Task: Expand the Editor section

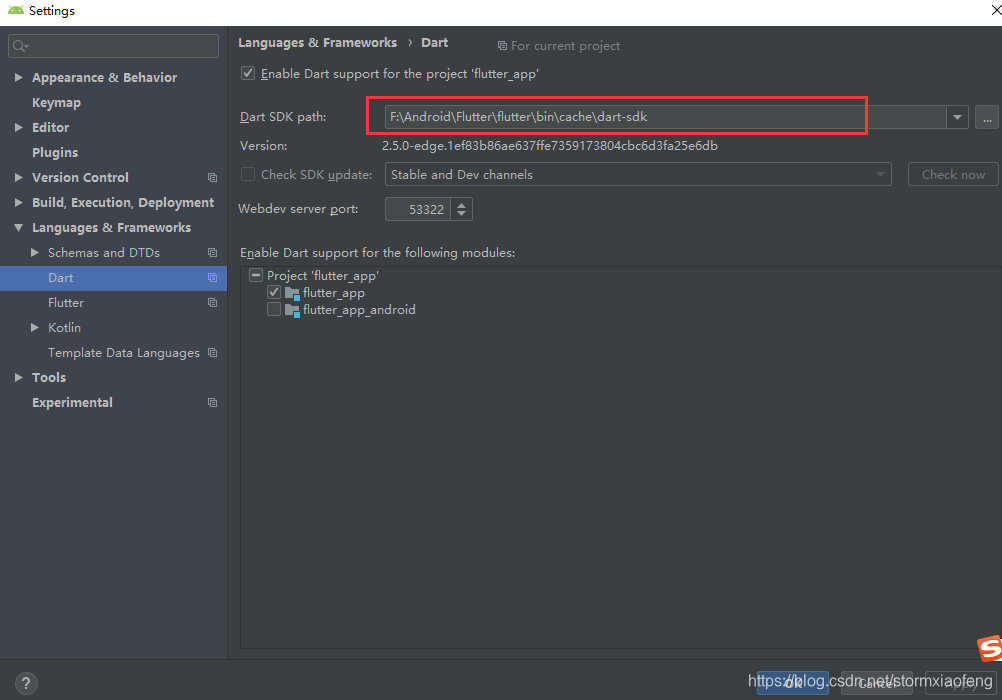Action: click(x=19, y=128)
